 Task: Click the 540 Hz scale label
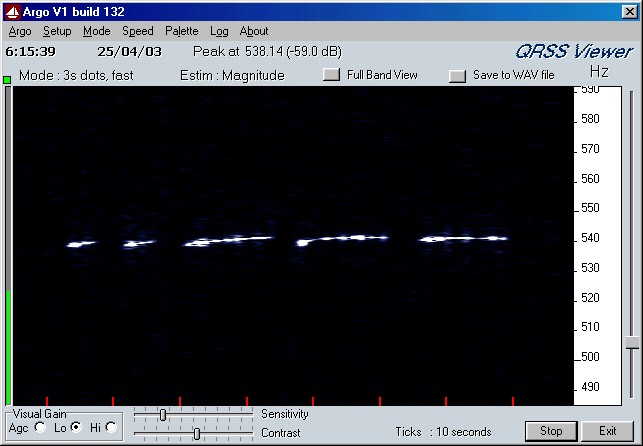tap(591, 238)
